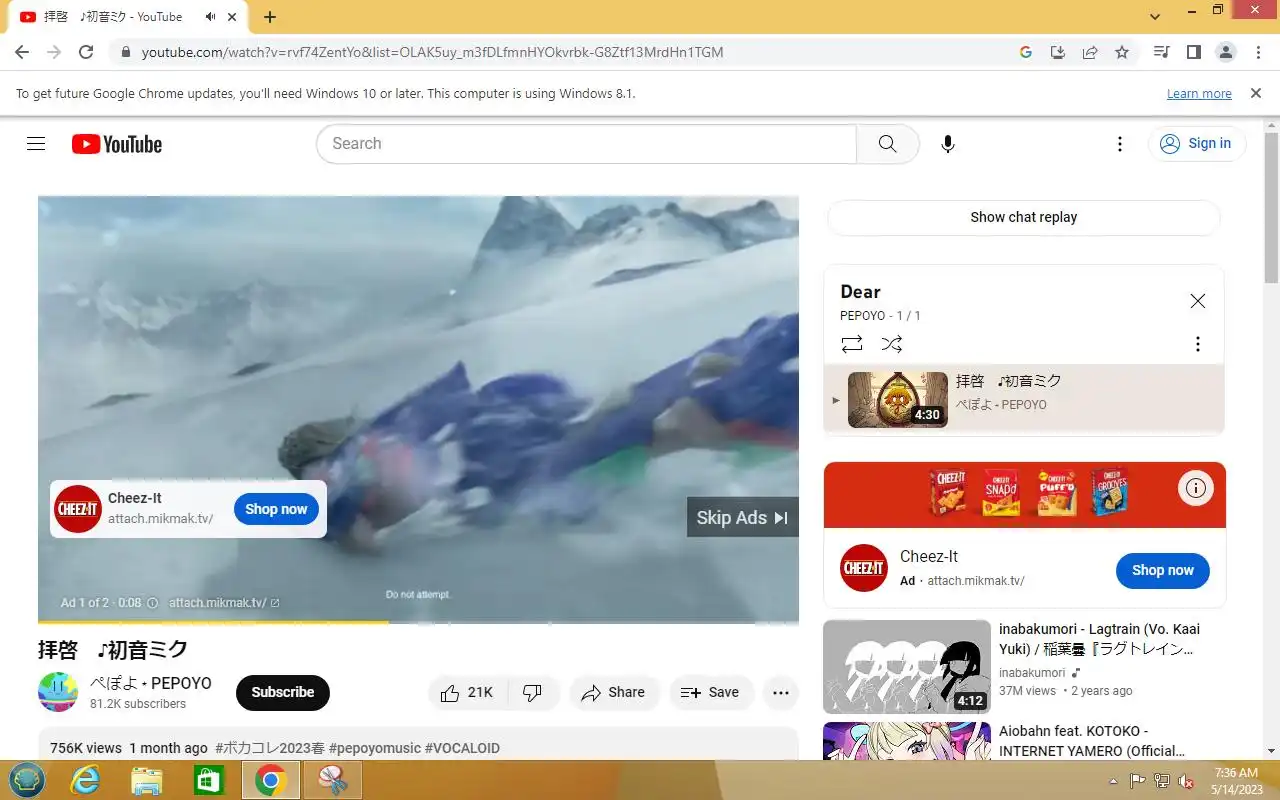Image resolution: width=1280 pixels, height=800 pixels.
Task: Go to YouTube home via logo
Action: coord(117,144)
